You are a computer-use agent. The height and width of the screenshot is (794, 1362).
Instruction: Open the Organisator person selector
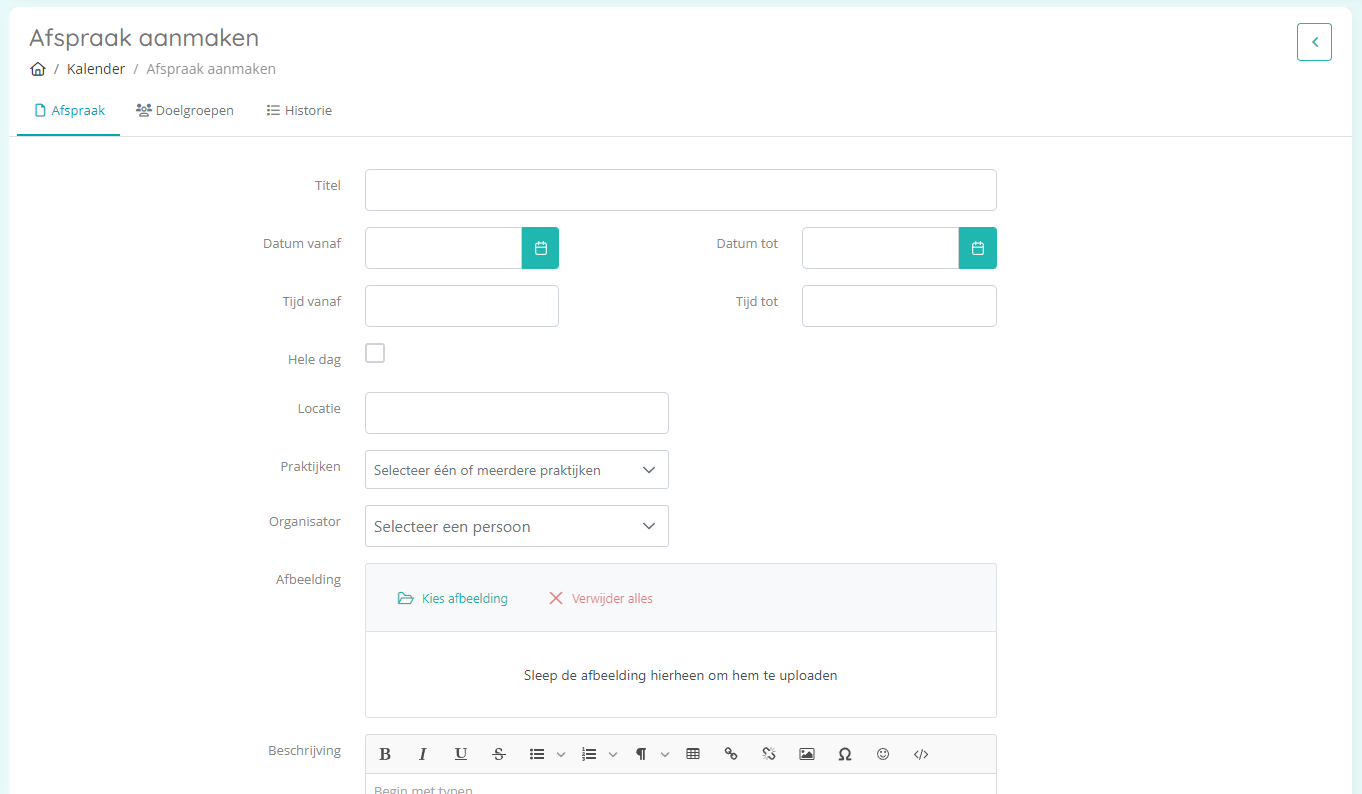point(516,526)
